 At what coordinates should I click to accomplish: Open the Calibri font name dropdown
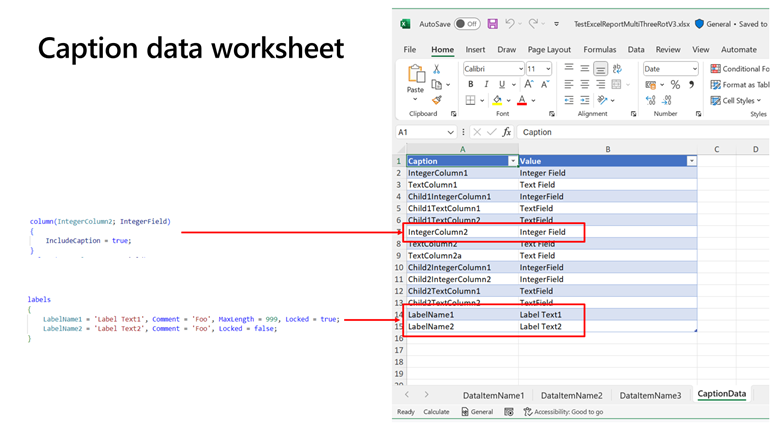click(x=521, y=69)
